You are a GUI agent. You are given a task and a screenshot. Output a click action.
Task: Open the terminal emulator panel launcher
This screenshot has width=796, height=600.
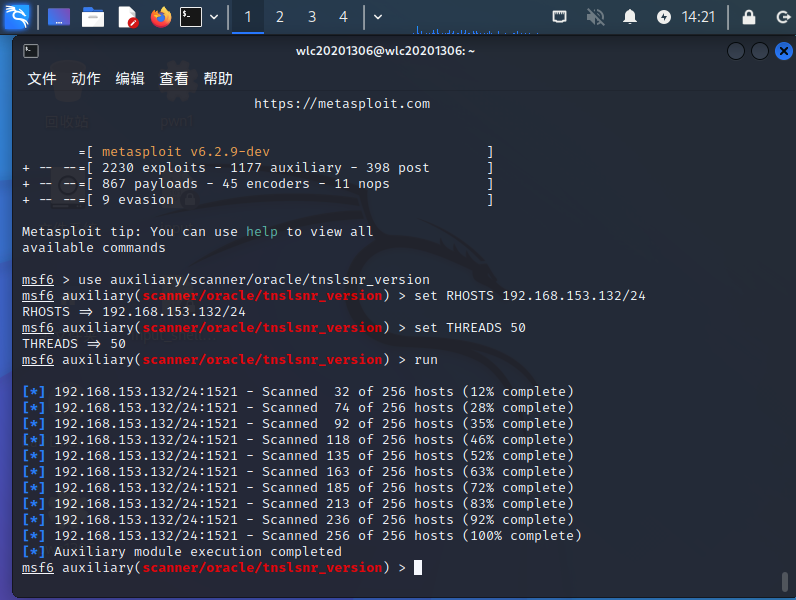191,17
